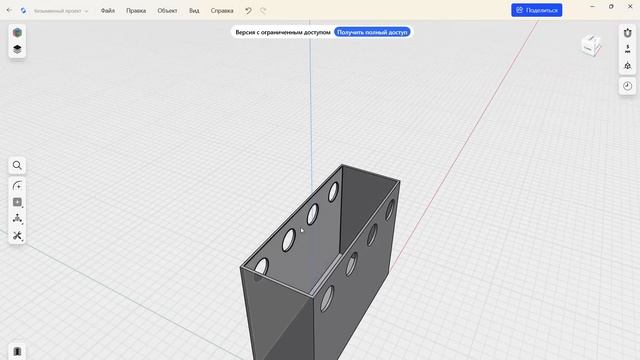Click the view orientation perspective icon
The width and height of the screenshot is (640, 360).
[627, 66]
